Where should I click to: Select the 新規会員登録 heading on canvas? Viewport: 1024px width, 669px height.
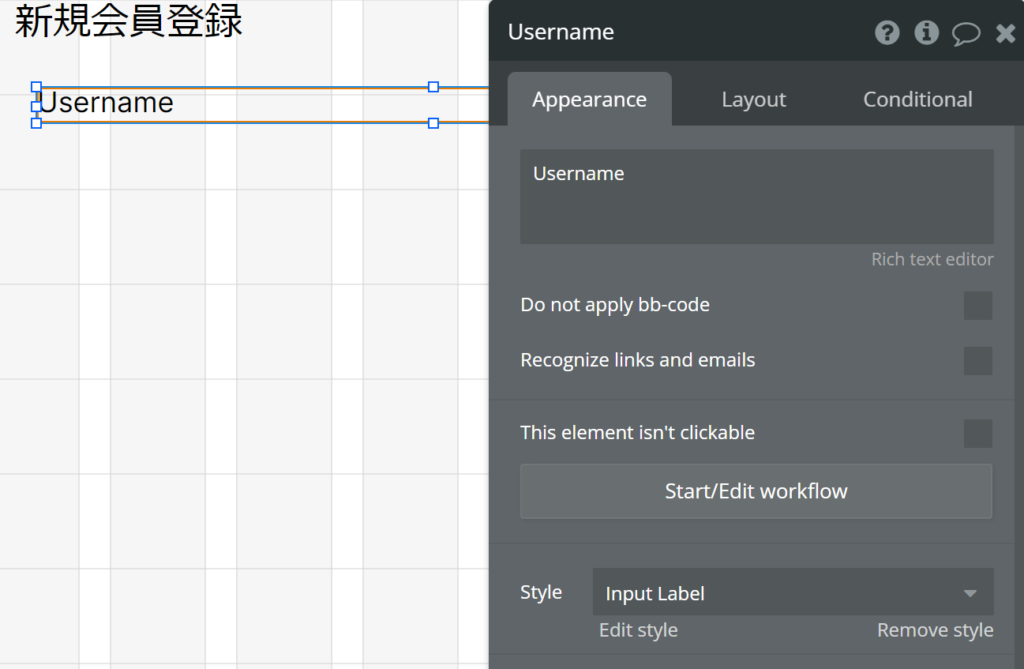129,20
